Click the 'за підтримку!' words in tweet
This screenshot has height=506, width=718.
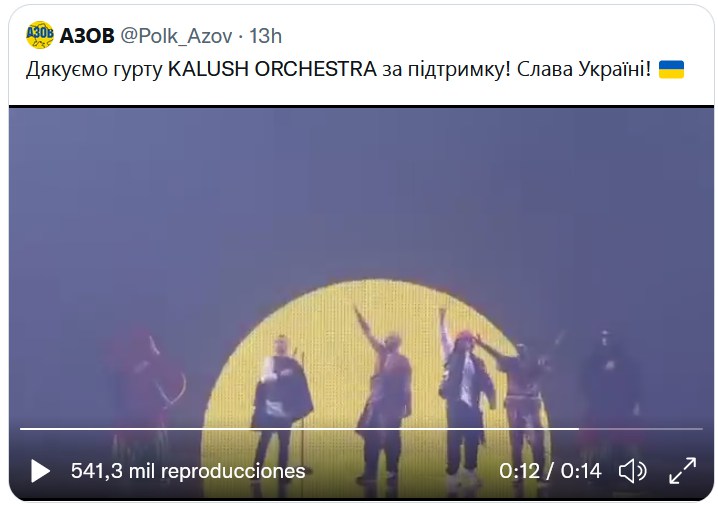446,70
